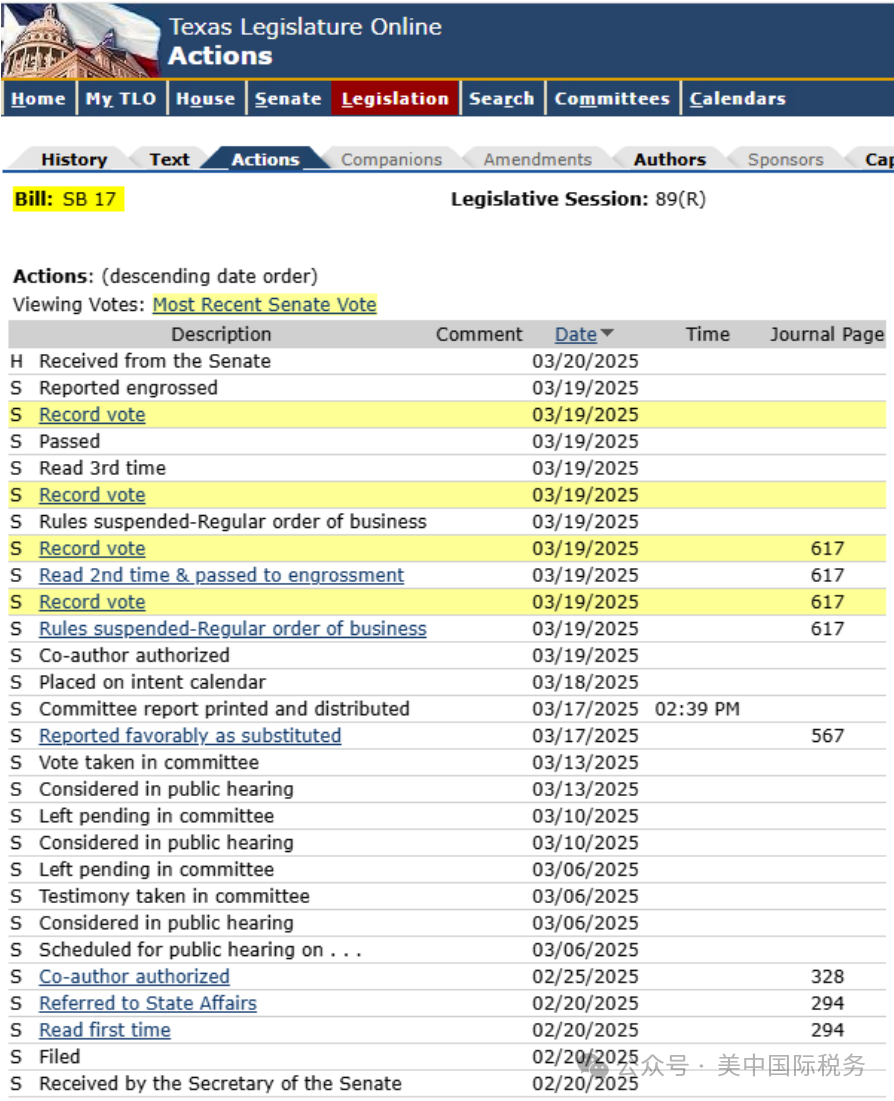Click the Reported engrossed row text

pos(128,388)
